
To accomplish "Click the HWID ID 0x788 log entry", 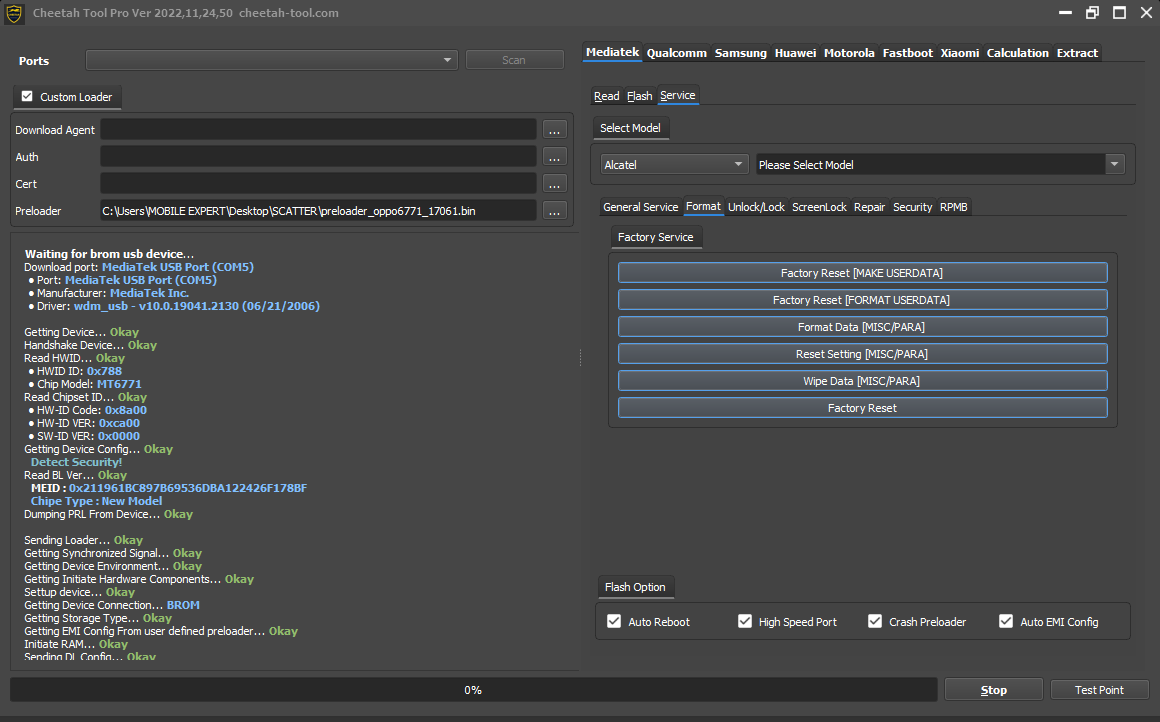I will 75,371.
